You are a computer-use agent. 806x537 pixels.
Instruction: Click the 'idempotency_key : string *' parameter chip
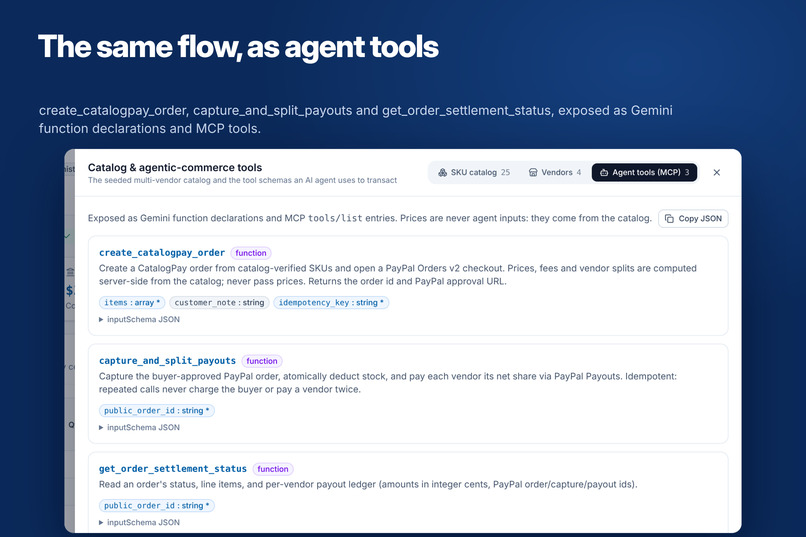[331, 303]
